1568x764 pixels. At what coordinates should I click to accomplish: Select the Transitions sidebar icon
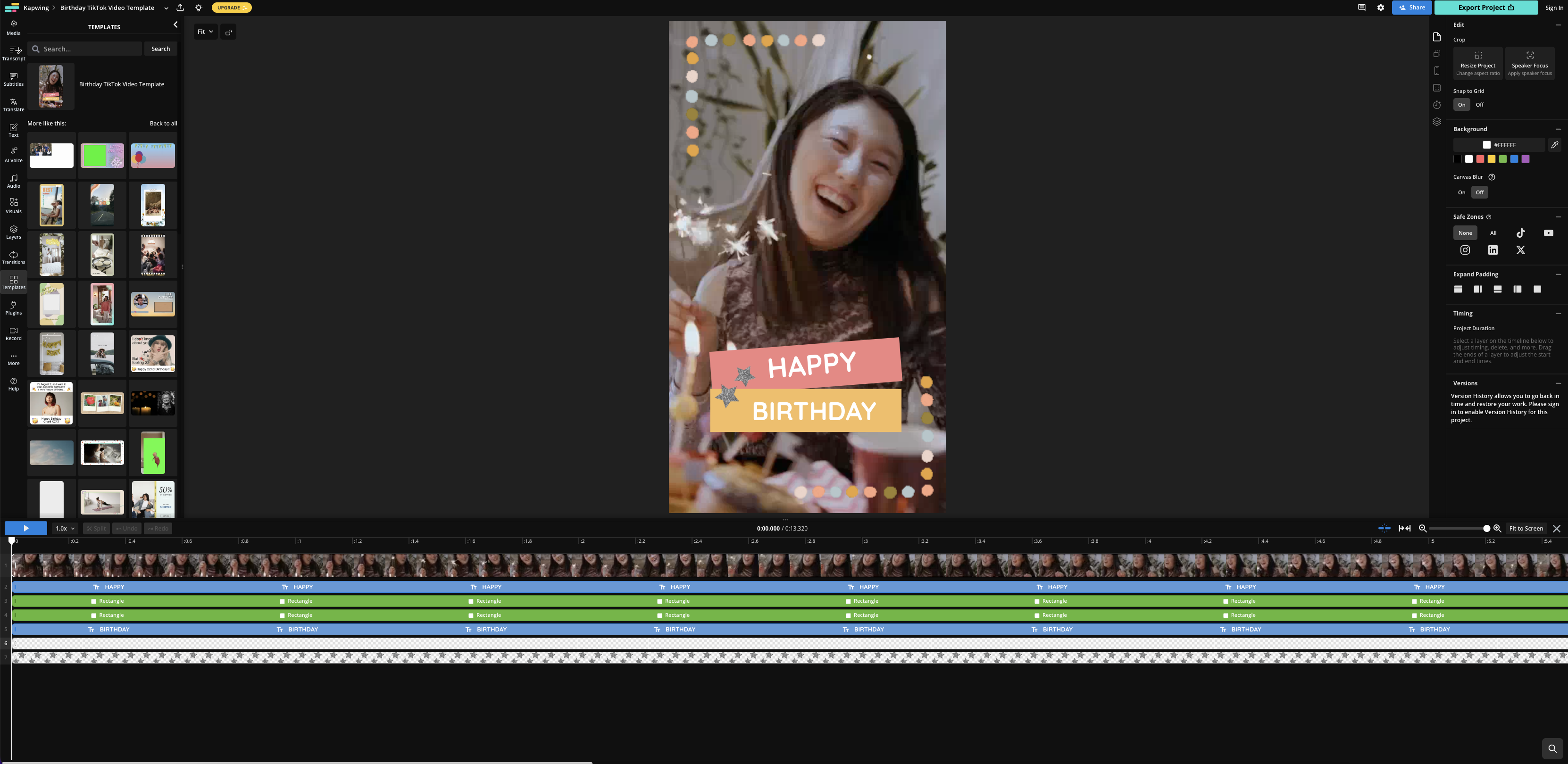pos(13,257)
